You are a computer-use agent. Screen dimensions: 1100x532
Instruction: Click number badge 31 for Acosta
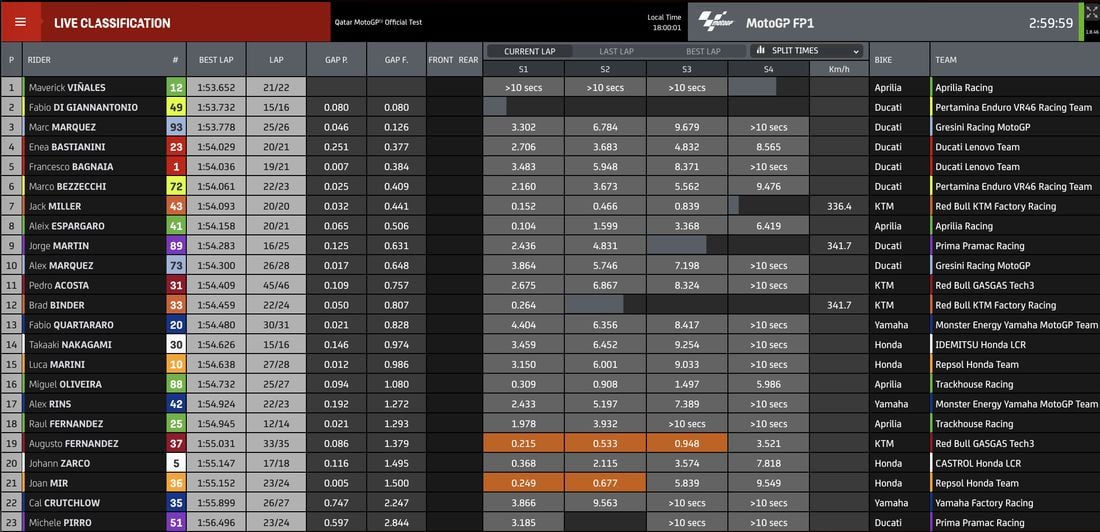click(x=175, y=286)
